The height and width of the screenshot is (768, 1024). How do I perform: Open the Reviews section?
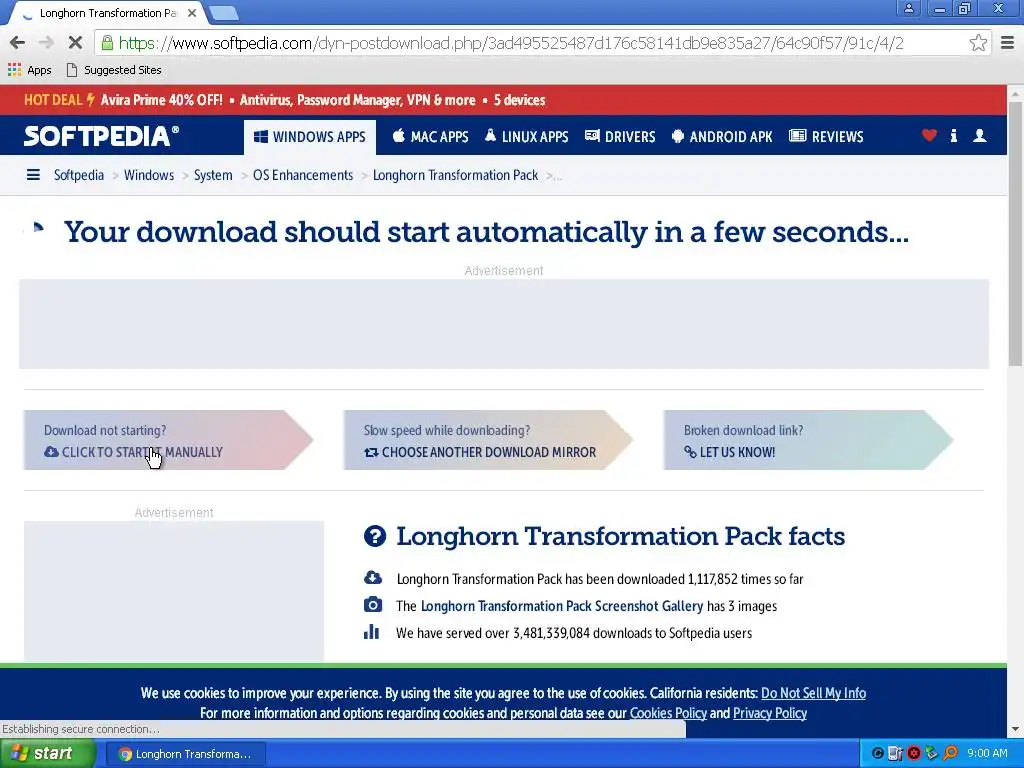[826, 136]
